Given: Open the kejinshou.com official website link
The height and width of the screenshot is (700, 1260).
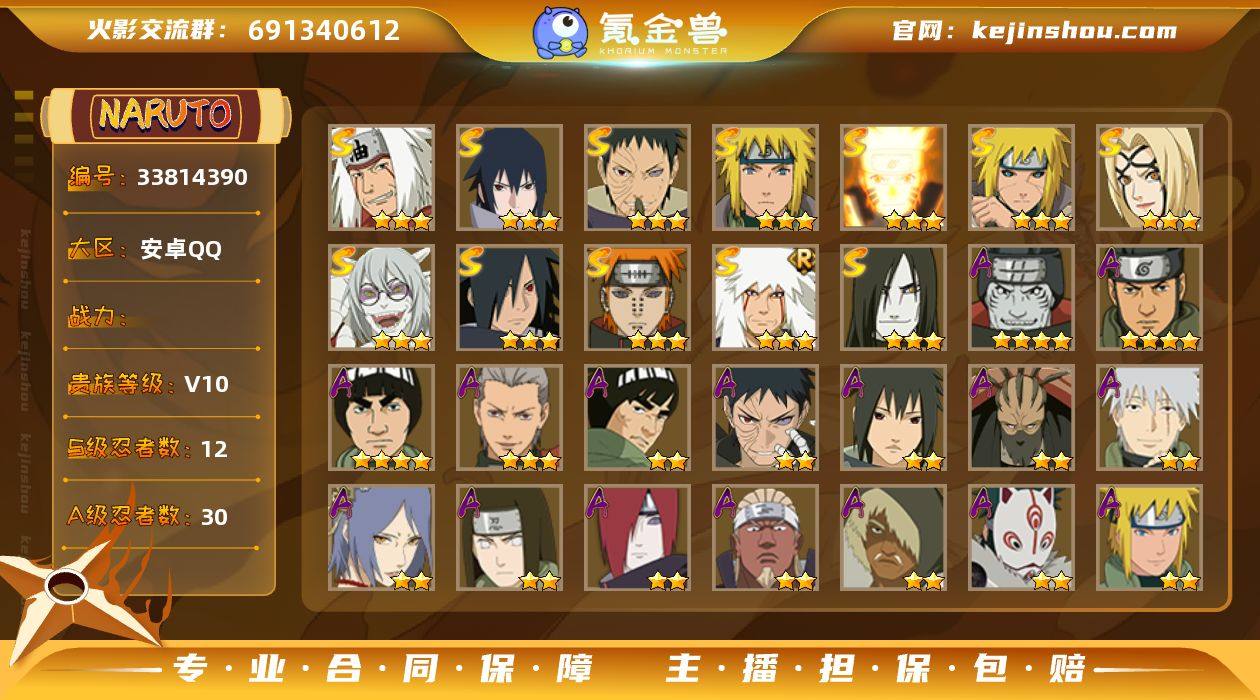Looking at the screenshot, I should [1035, 31].
